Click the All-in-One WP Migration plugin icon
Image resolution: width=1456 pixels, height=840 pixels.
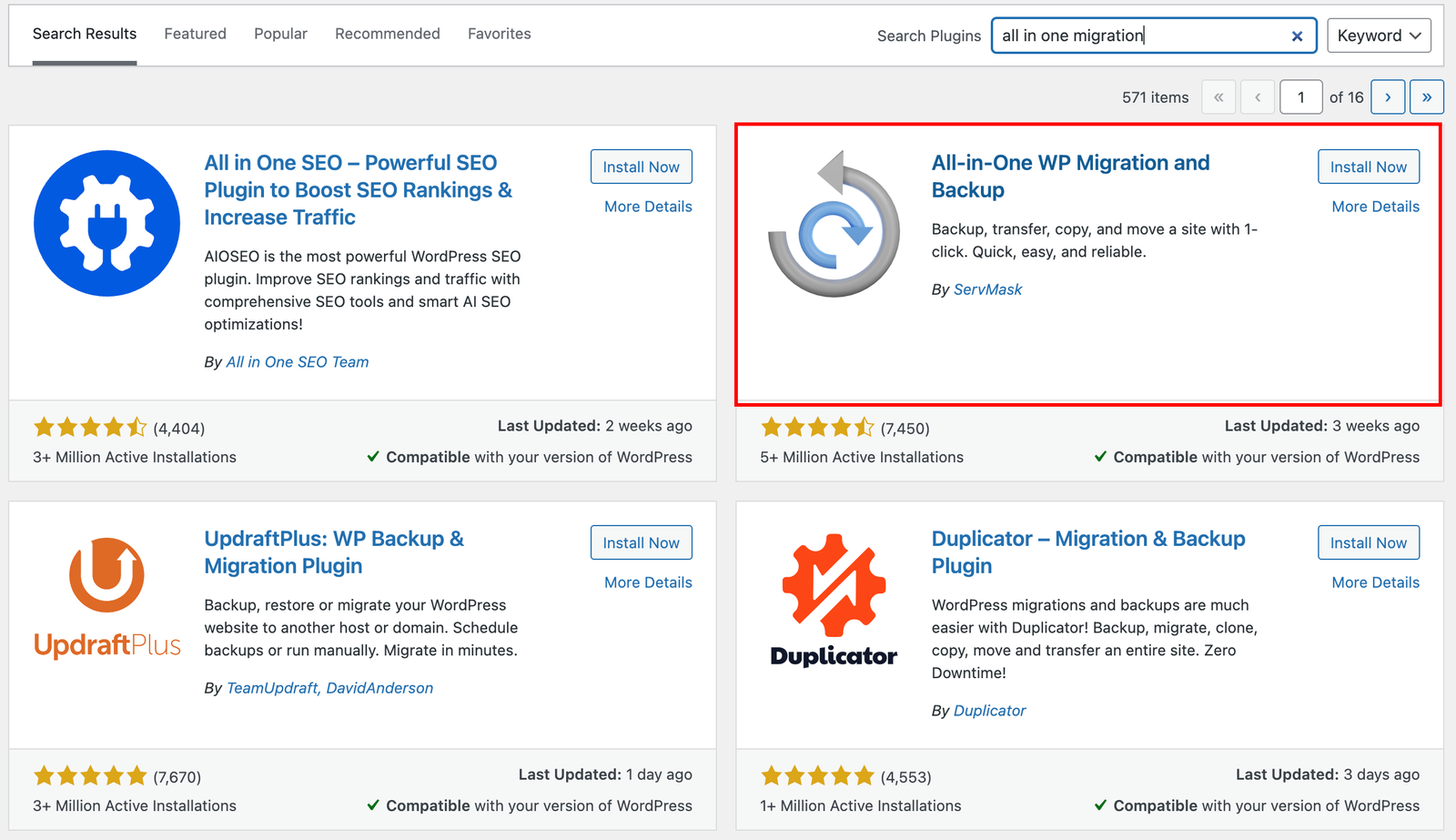(x=834, y=223)
